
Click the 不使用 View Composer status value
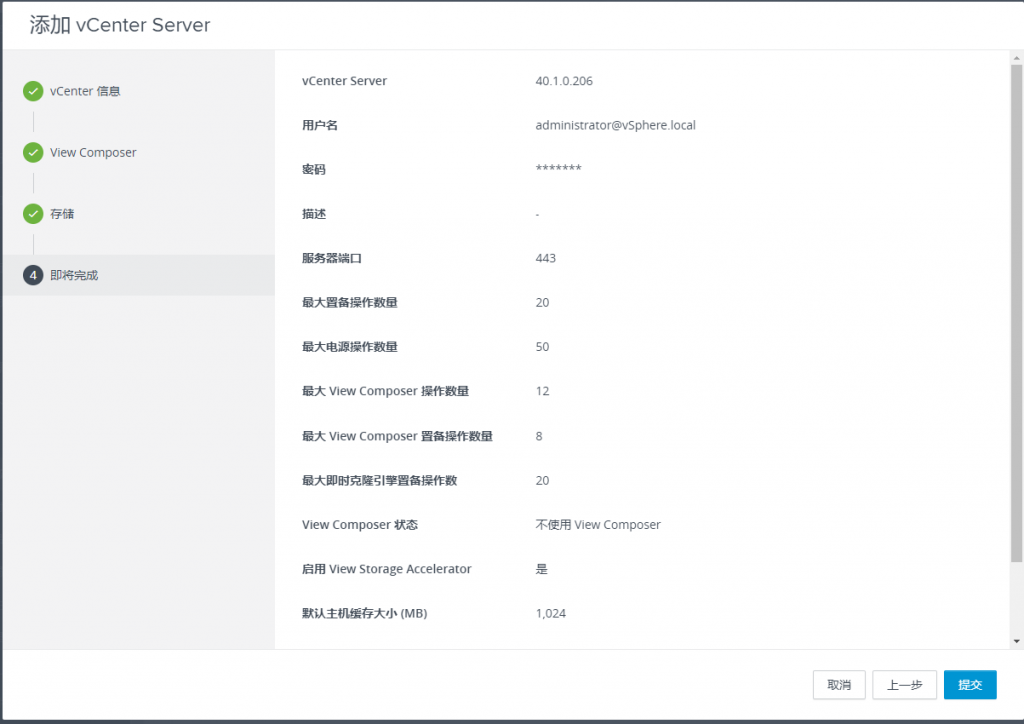pos(598,524)
